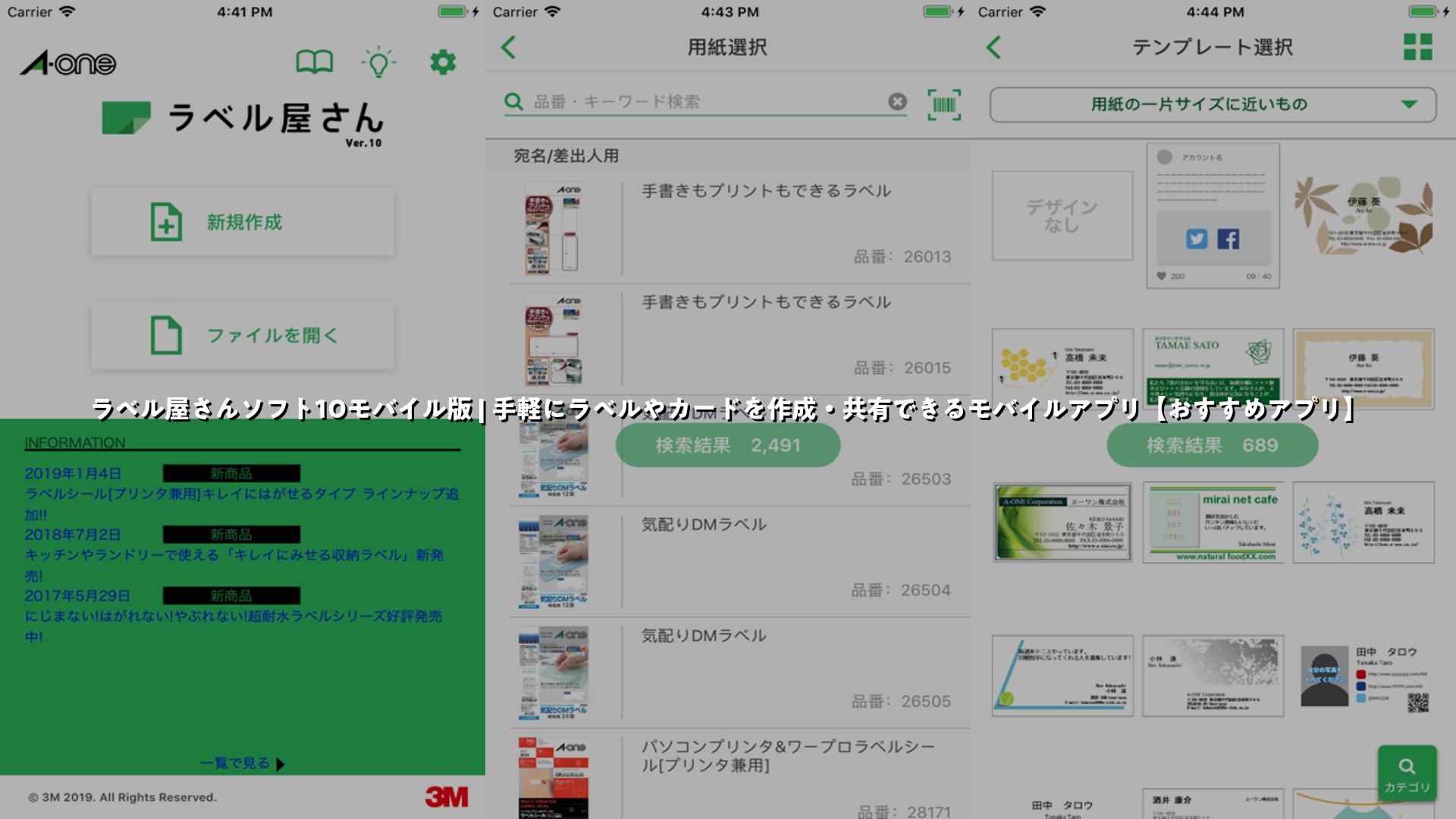This screenshot has width=1456, height=819.
Task: Choose the デザインなし template
Action: 1062,216
